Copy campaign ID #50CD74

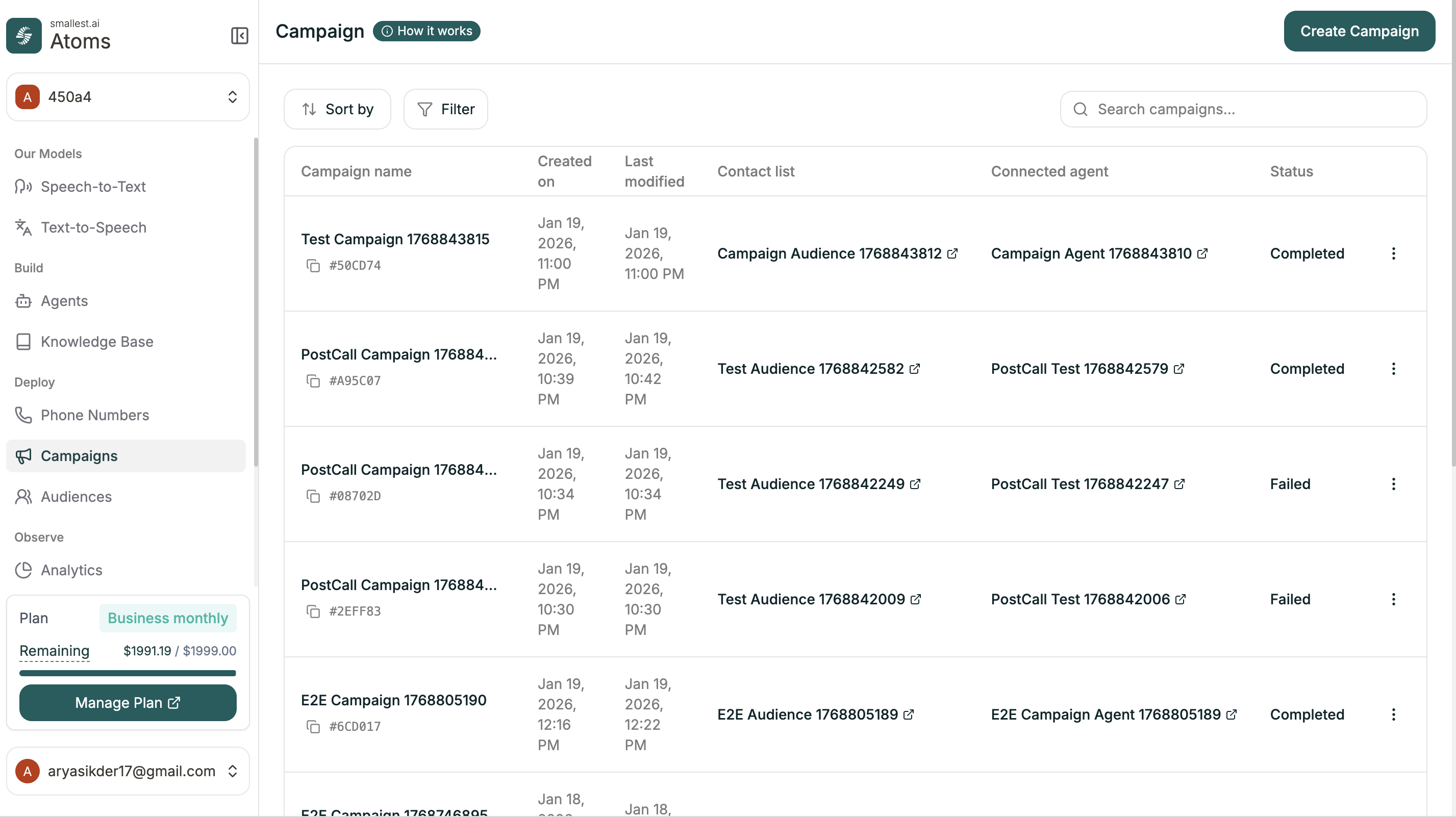coord(314,265)
